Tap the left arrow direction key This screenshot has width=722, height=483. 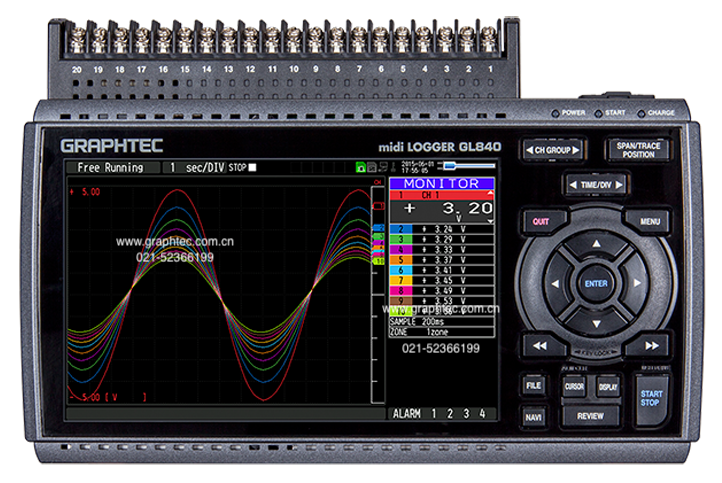pyautogui.click(x=556, y=284)
